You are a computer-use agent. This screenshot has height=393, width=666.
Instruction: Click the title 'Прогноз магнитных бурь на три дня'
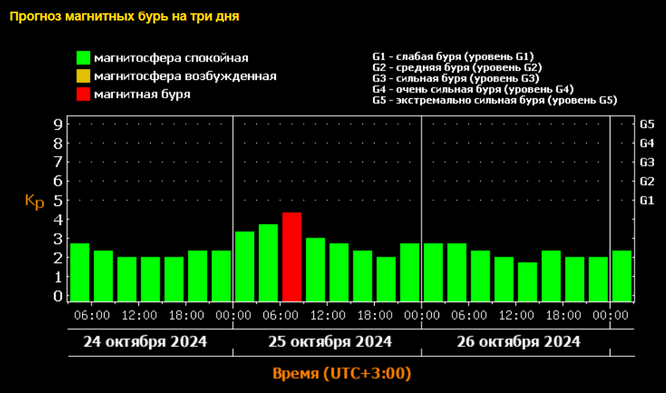124,17
